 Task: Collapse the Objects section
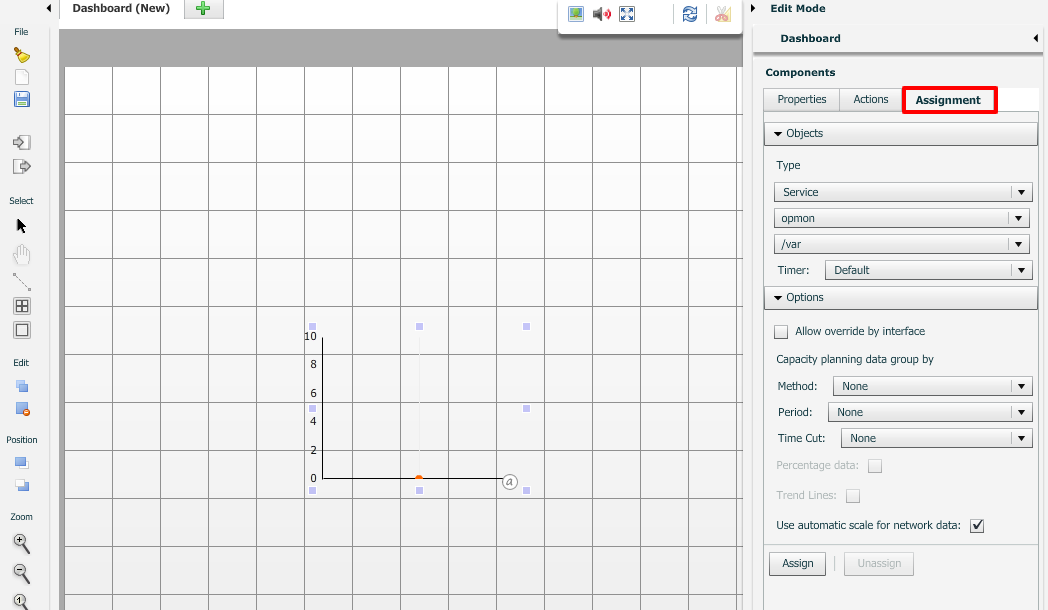pyautogui.click(x=900, y=134)
